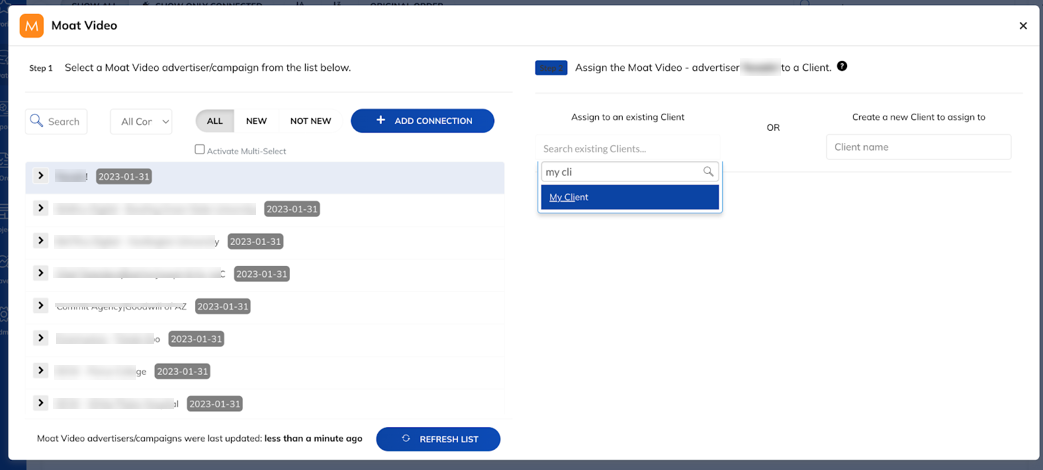Click the Commit Agency Goodwill of AZ text

(x=121, y=306)
